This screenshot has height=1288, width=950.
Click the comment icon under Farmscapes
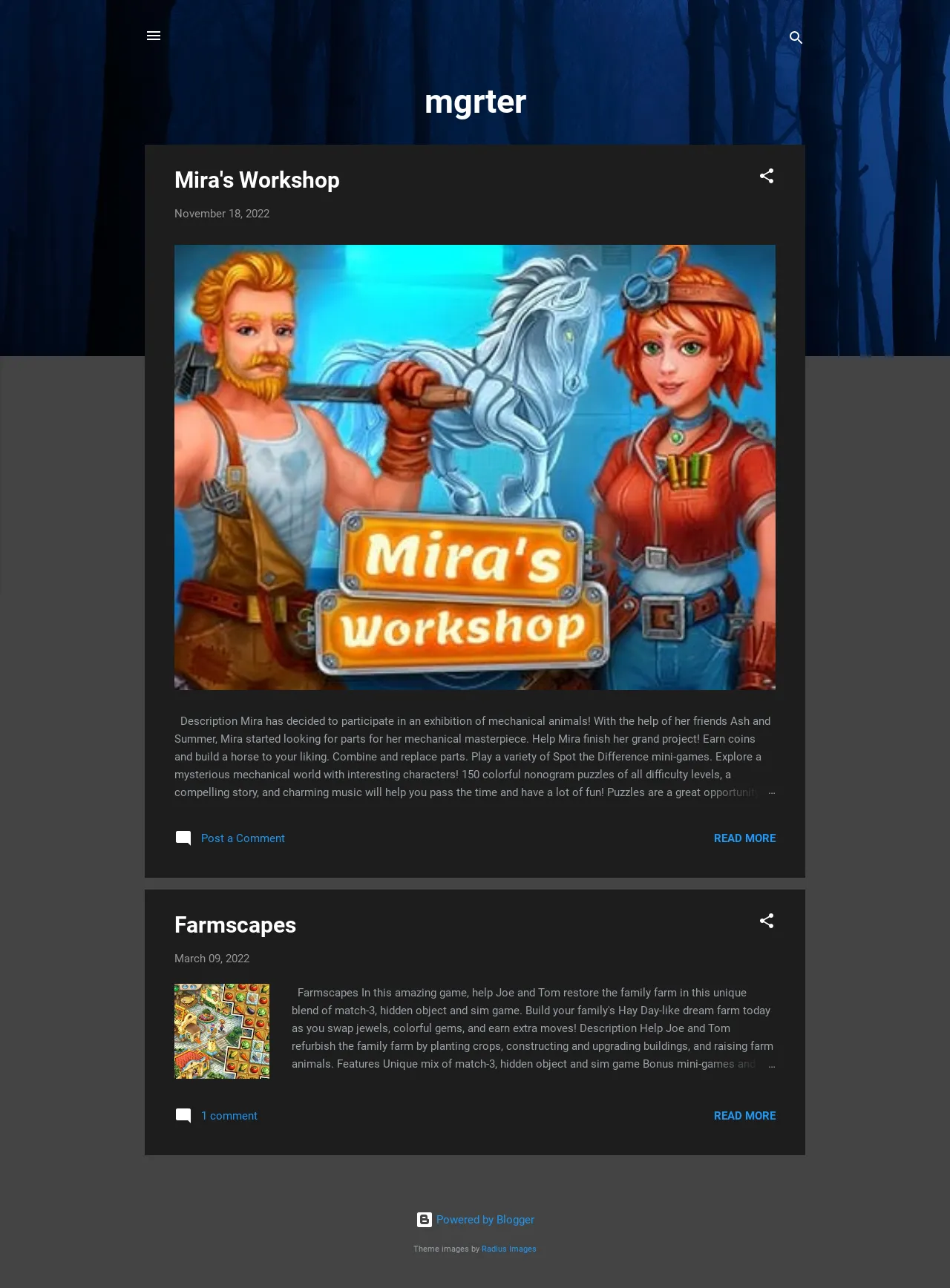click(x=183, y=1116)
